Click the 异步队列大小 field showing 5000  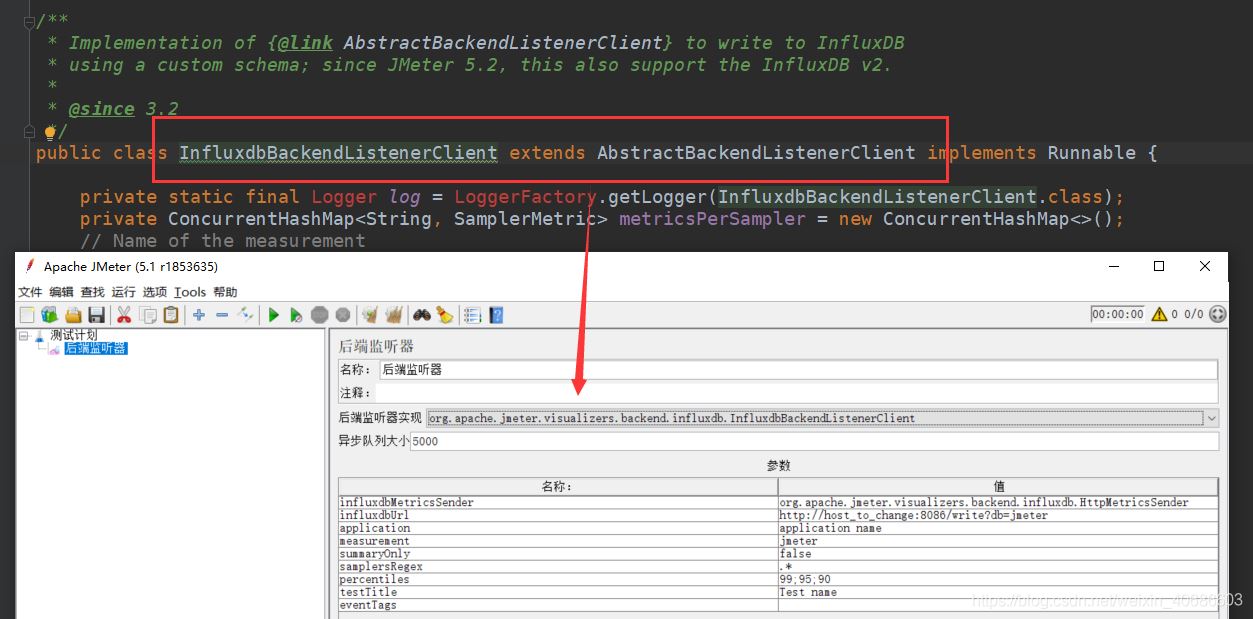point(814,441)
